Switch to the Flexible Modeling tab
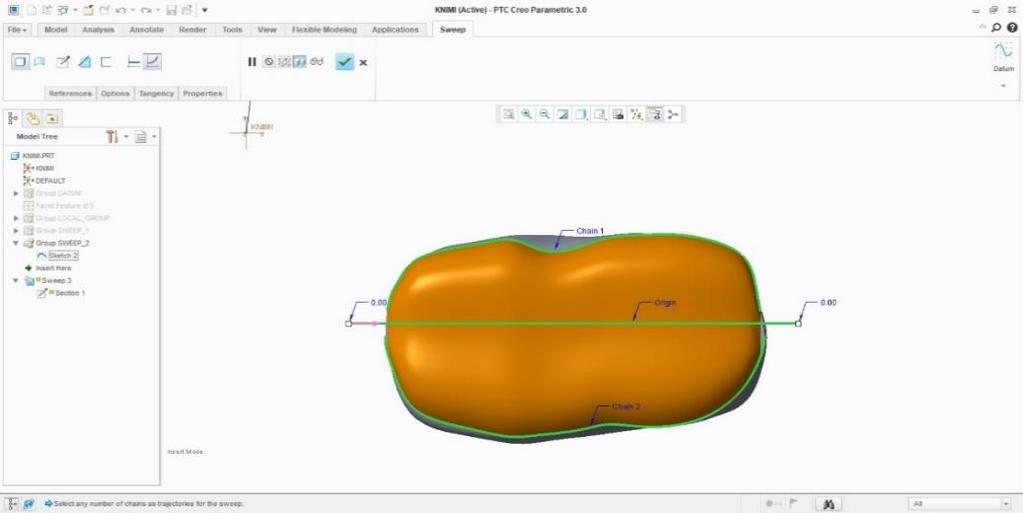 [324, 30]
